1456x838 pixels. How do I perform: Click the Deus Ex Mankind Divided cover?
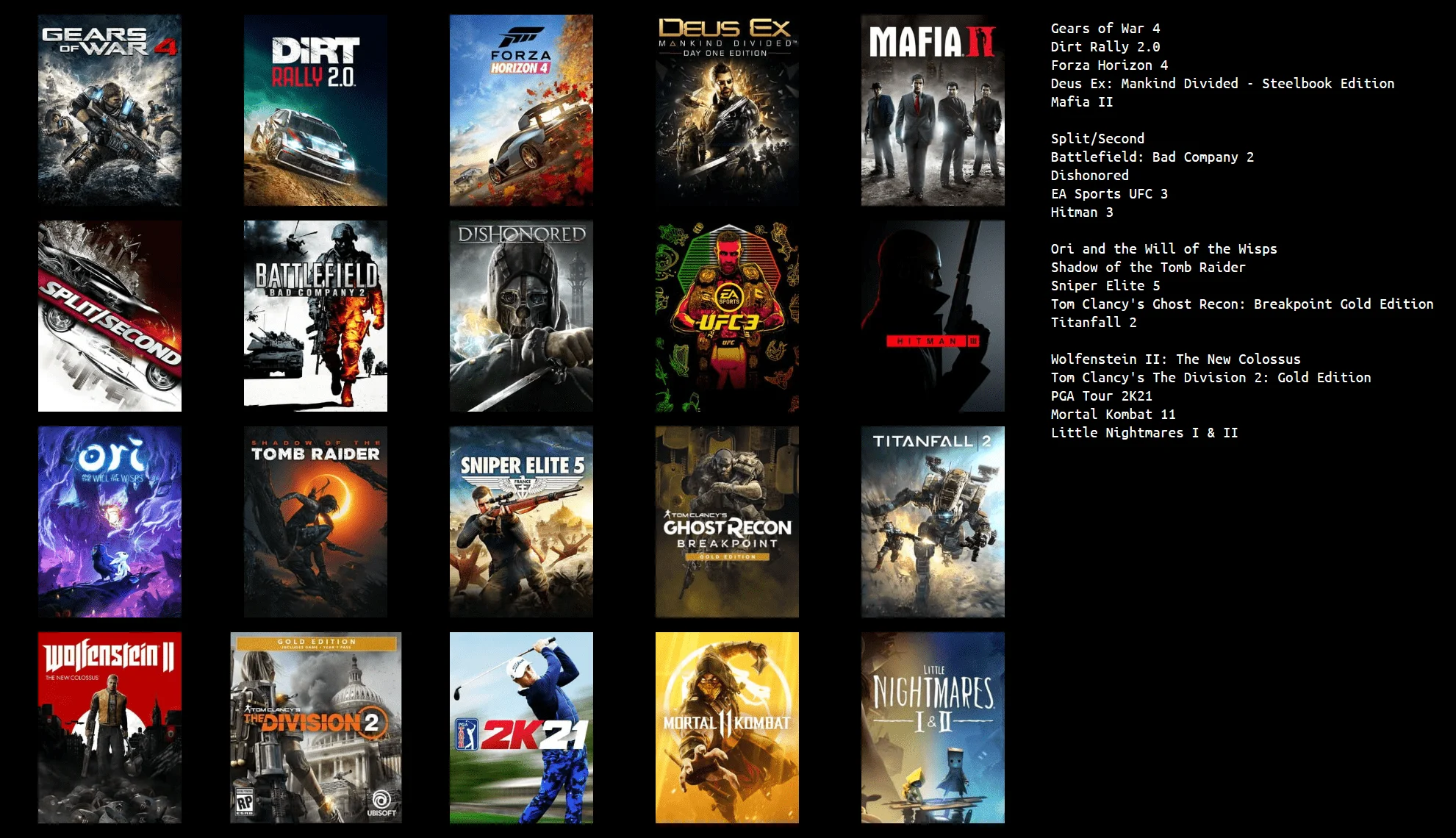click(727, 110)
